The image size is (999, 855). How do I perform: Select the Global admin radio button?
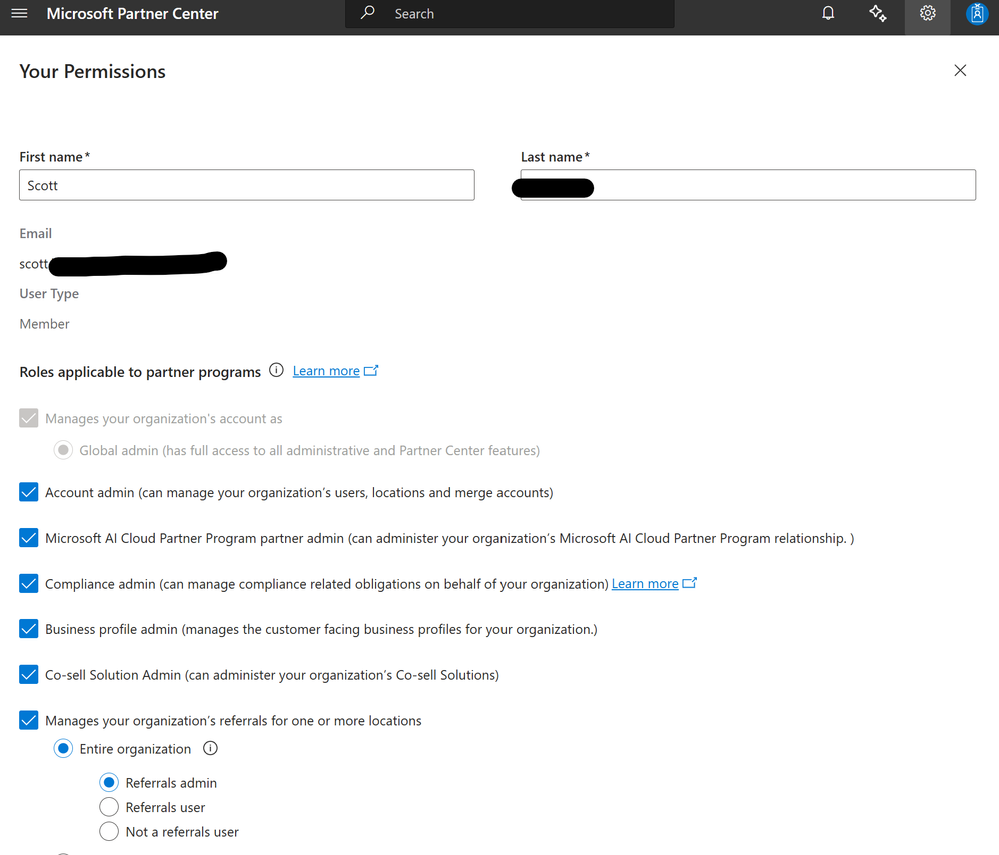(63, 450)
